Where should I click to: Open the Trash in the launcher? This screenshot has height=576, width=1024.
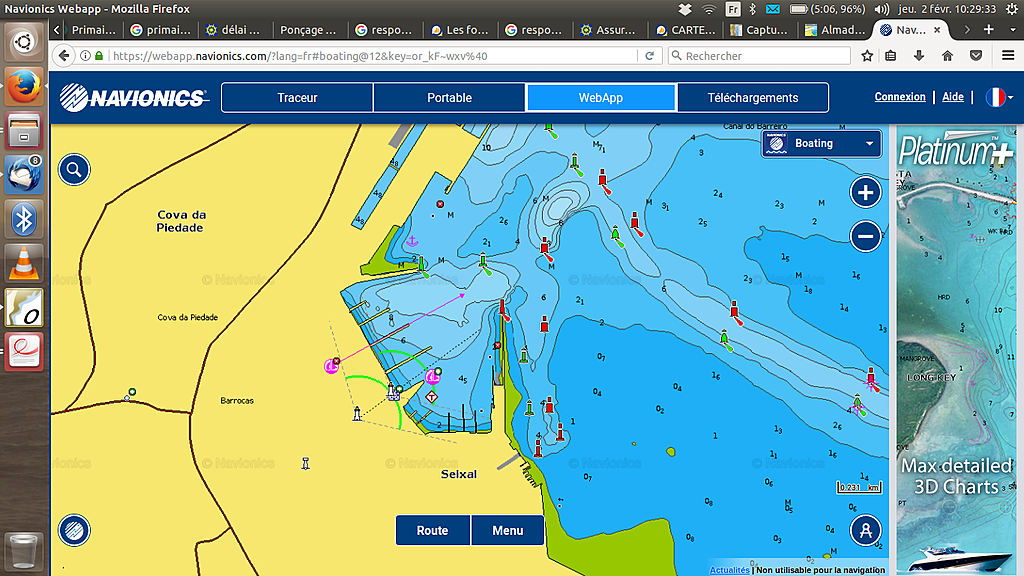[24, 552]
